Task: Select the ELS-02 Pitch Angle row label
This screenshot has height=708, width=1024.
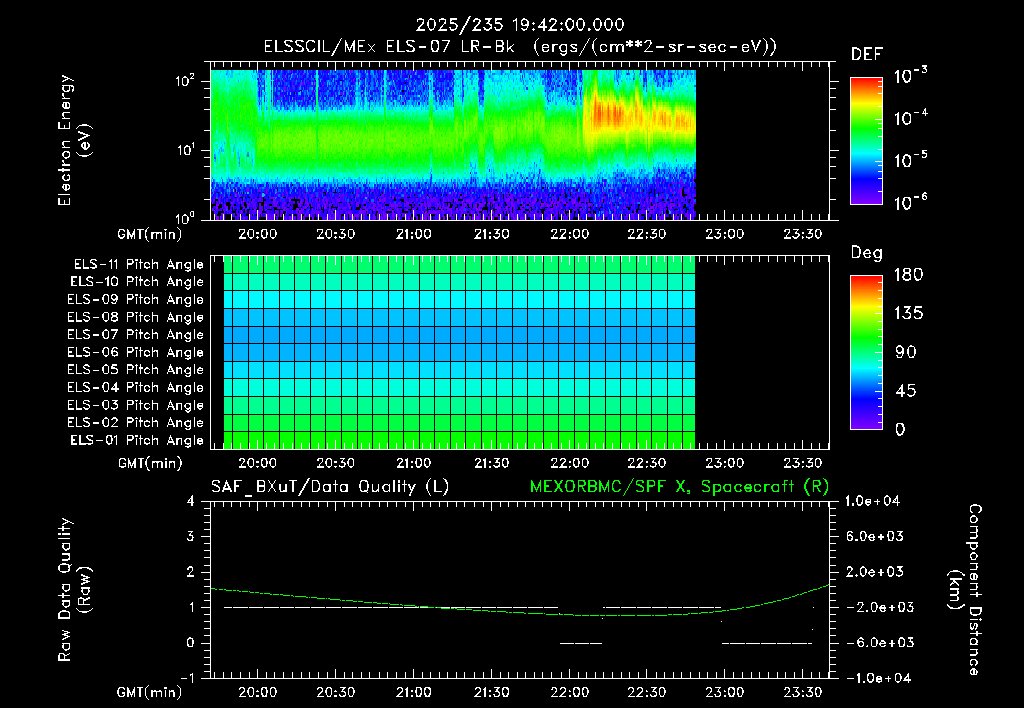Action: 135,423
